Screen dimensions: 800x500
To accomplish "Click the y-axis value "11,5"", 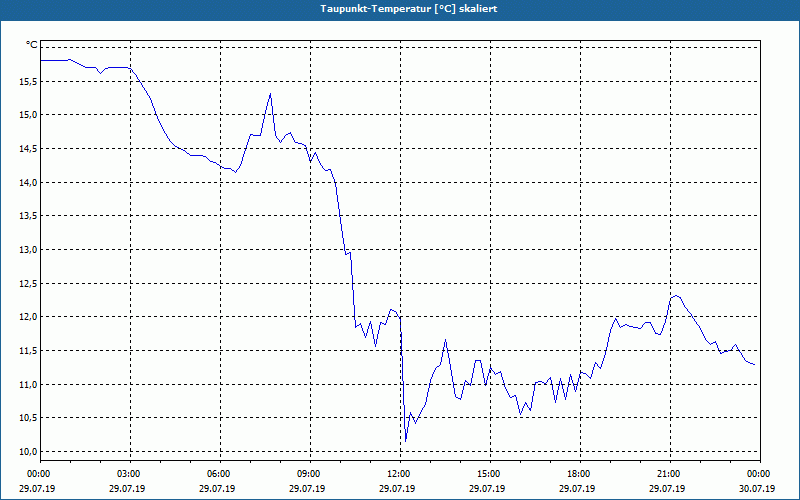I will pos(30,351).
